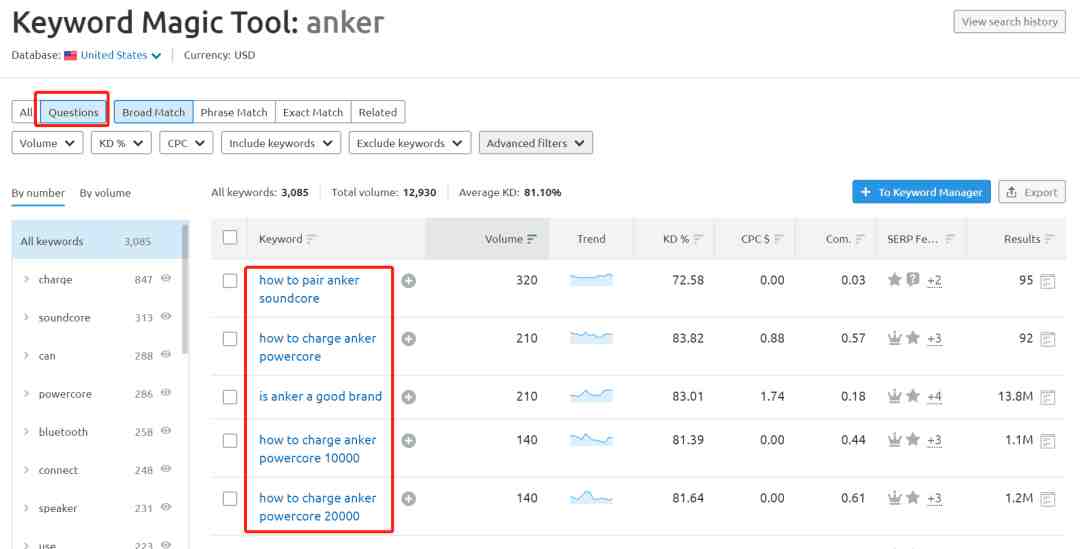Screen dimensions: 1080x549
Task: Open SERP snapshot icon for results 95
Action: (x=1047, y=281)
